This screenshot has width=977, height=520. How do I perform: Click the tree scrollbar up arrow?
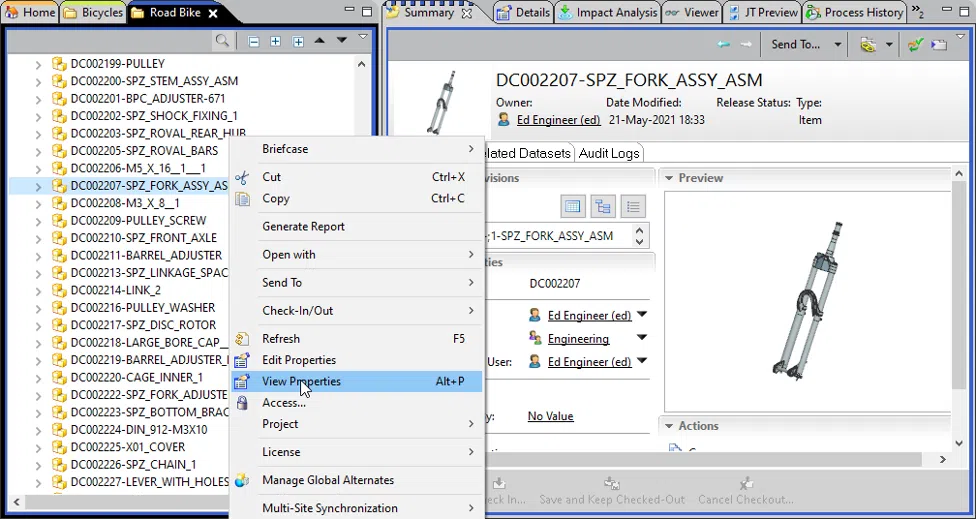coord(361,64)
